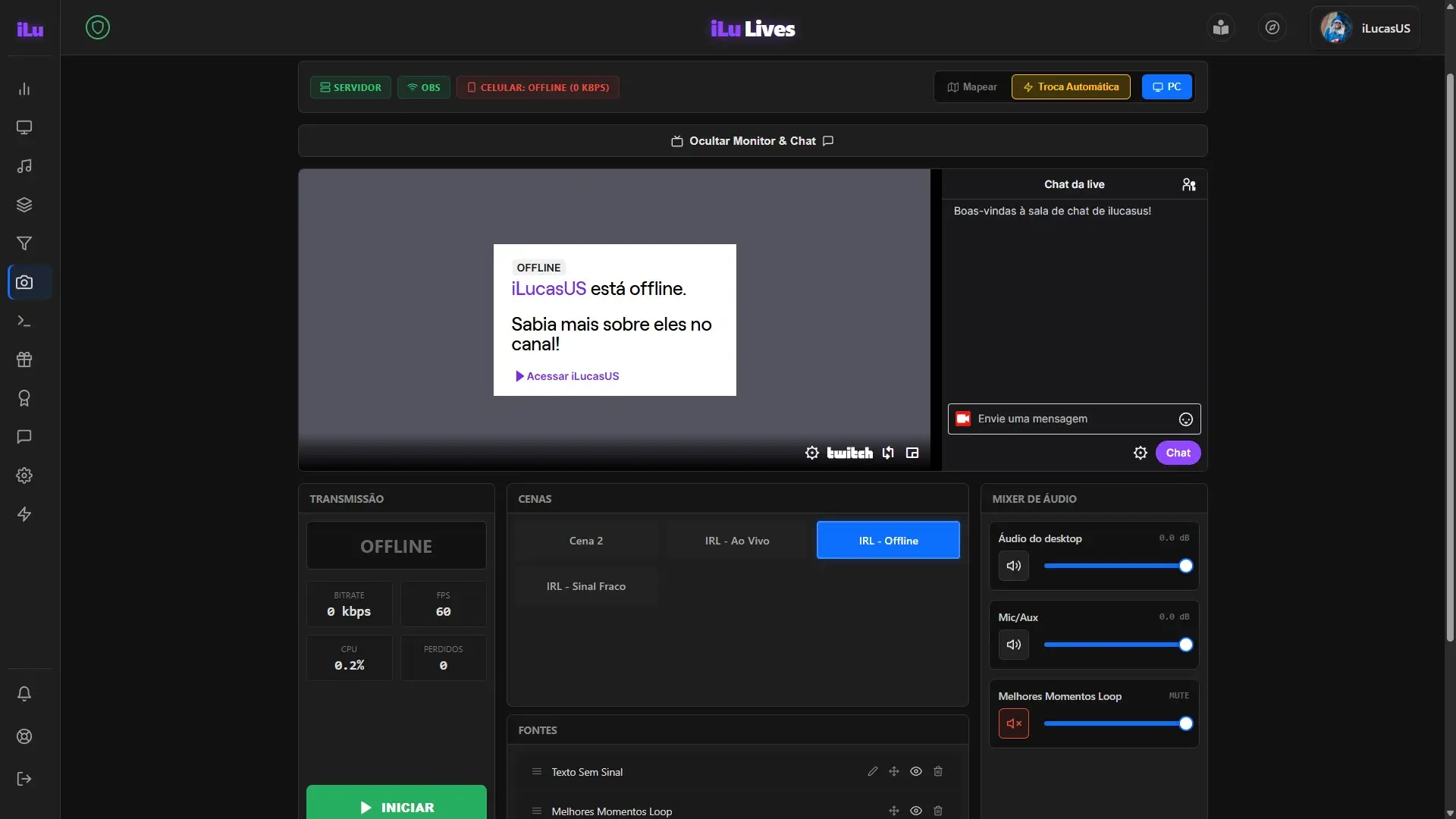The width and height of the screenshot is (1456, 819).
Task: Click the OBS status chip
Action: pos(424,87)
